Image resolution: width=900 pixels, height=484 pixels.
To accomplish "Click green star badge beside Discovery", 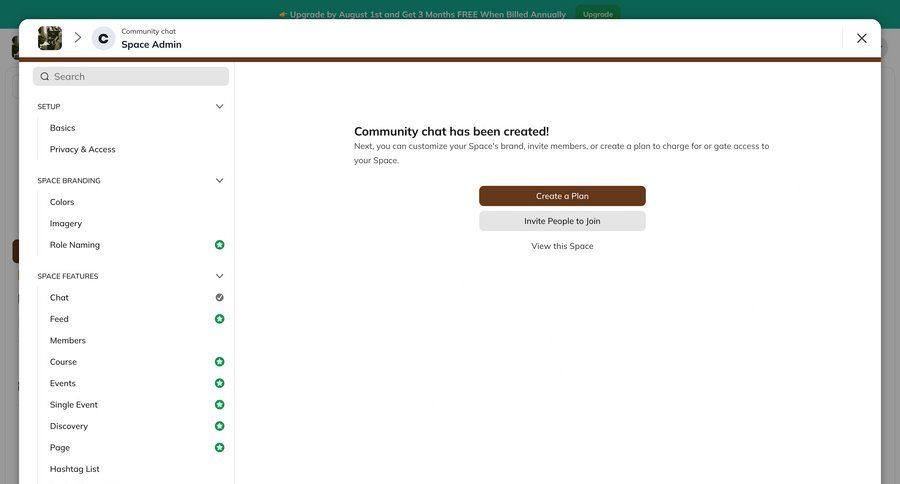I will coord(219,426).
